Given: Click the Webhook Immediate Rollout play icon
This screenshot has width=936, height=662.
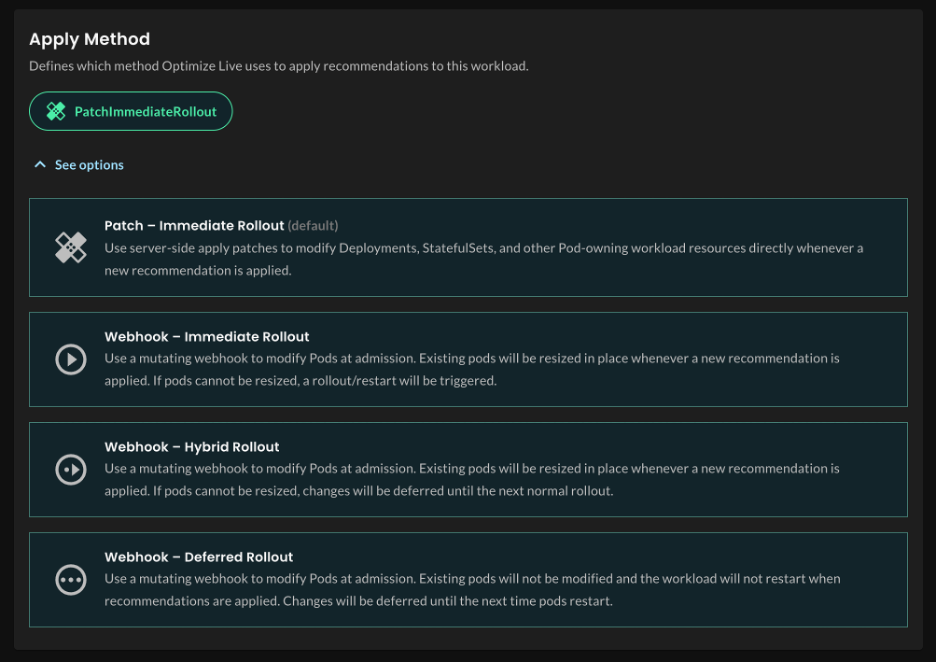Looking at the screenshot, I should [x=71, y=359].
